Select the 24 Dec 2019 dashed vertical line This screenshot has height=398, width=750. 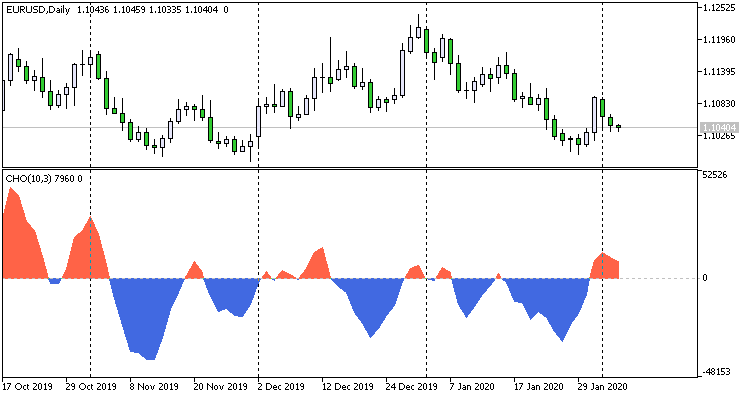[x=427, y=191]
